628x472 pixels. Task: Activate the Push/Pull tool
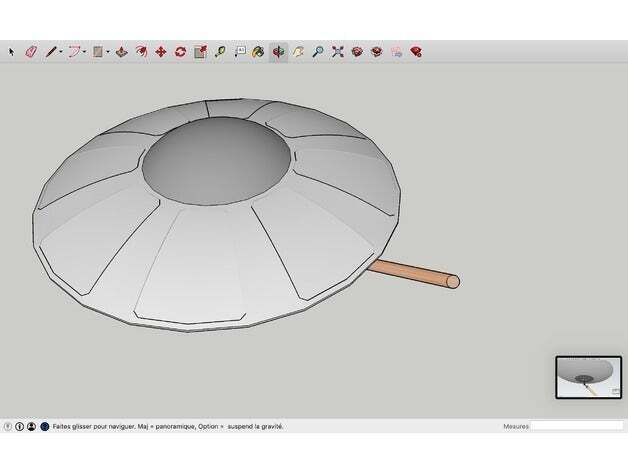(121, 51)
